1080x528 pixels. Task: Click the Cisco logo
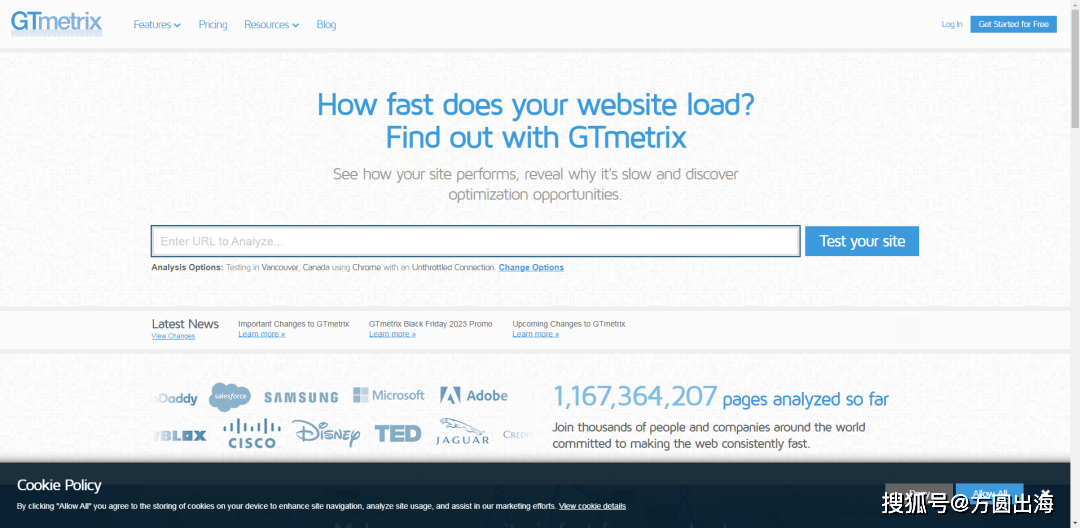pos(252,434)
